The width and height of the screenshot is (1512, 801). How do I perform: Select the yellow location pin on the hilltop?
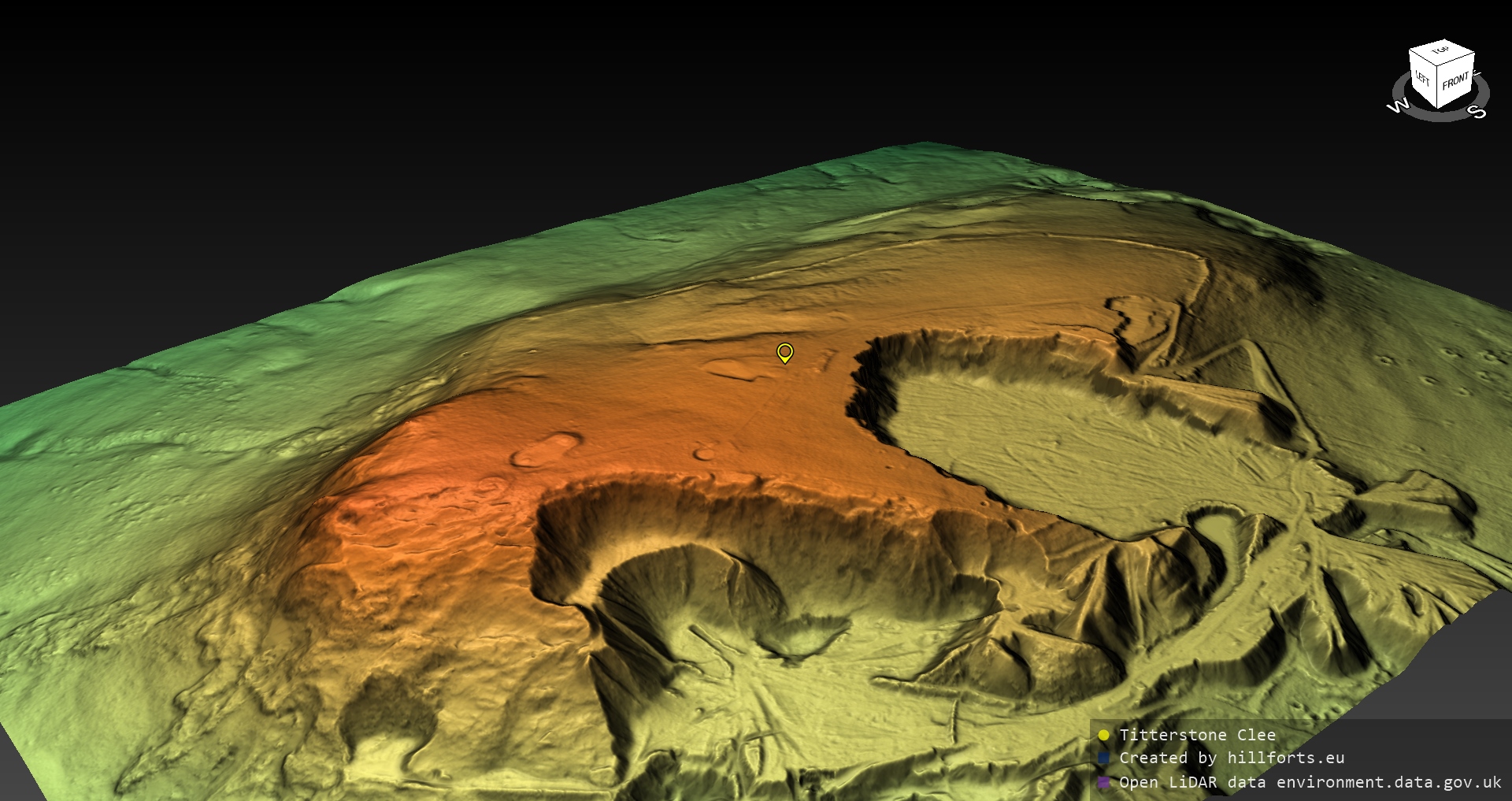click(x=784, y=352)
